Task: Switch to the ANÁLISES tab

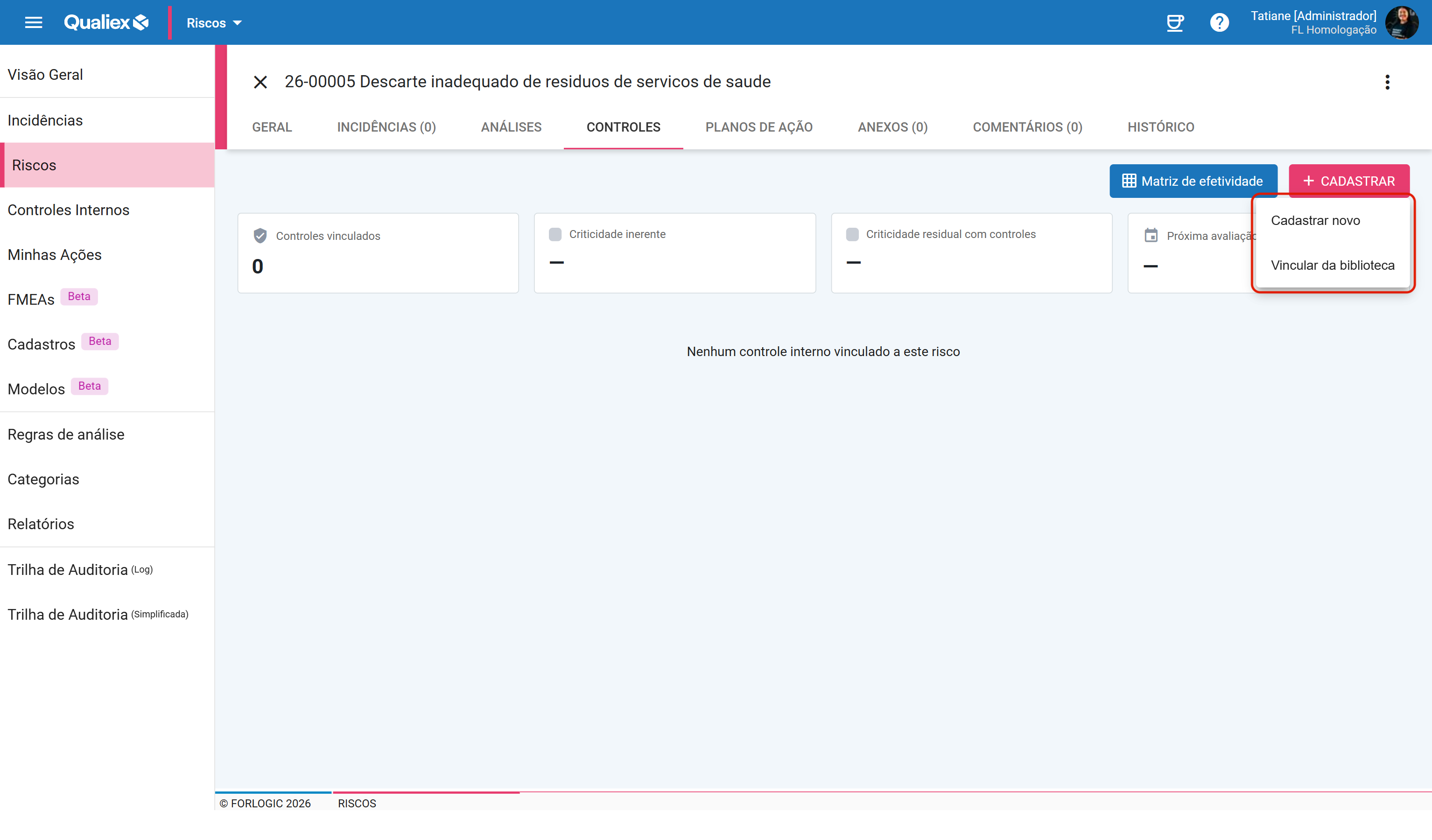Action: coord(512,127)
